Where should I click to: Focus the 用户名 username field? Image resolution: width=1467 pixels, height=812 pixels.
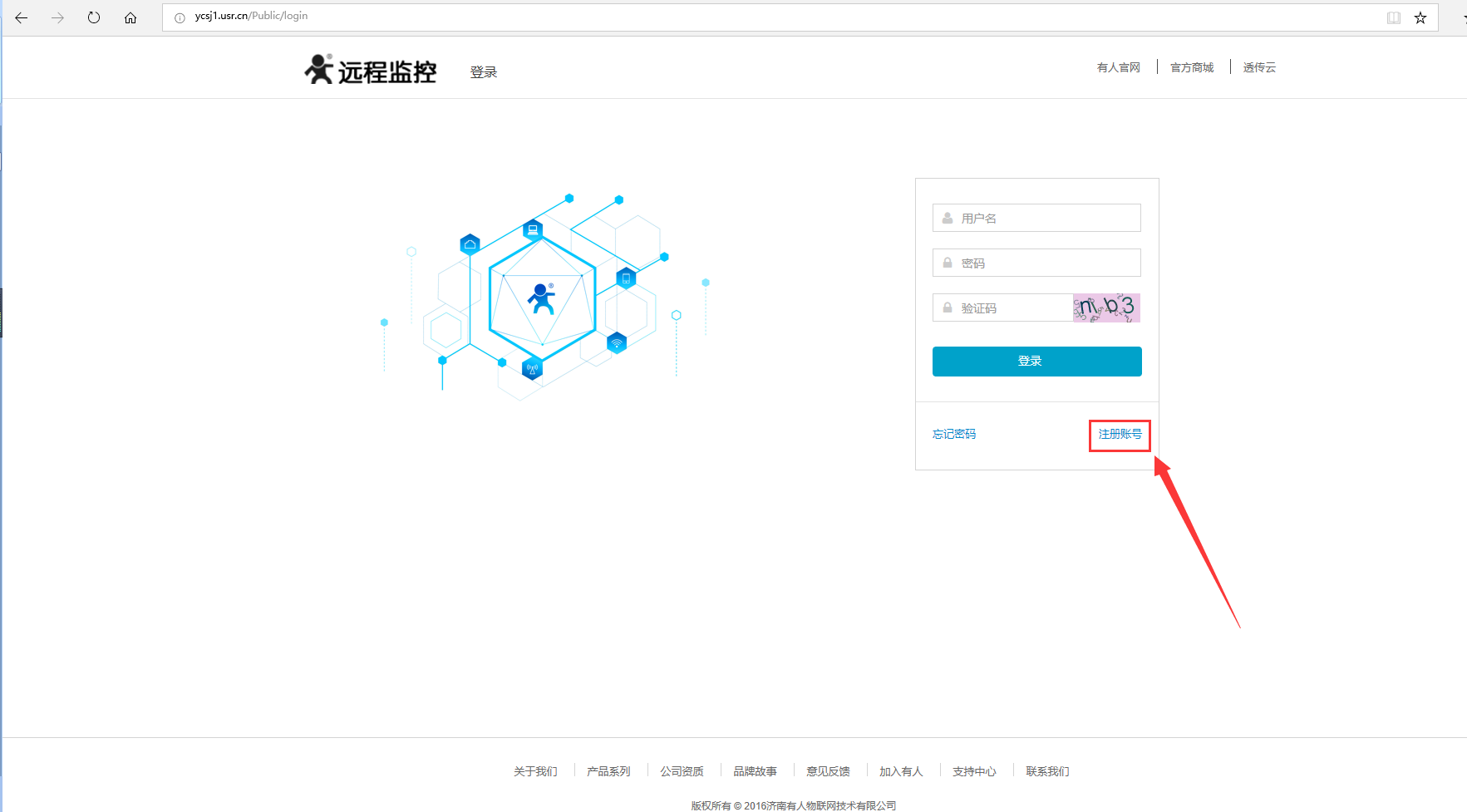(x=1047, y=218)
